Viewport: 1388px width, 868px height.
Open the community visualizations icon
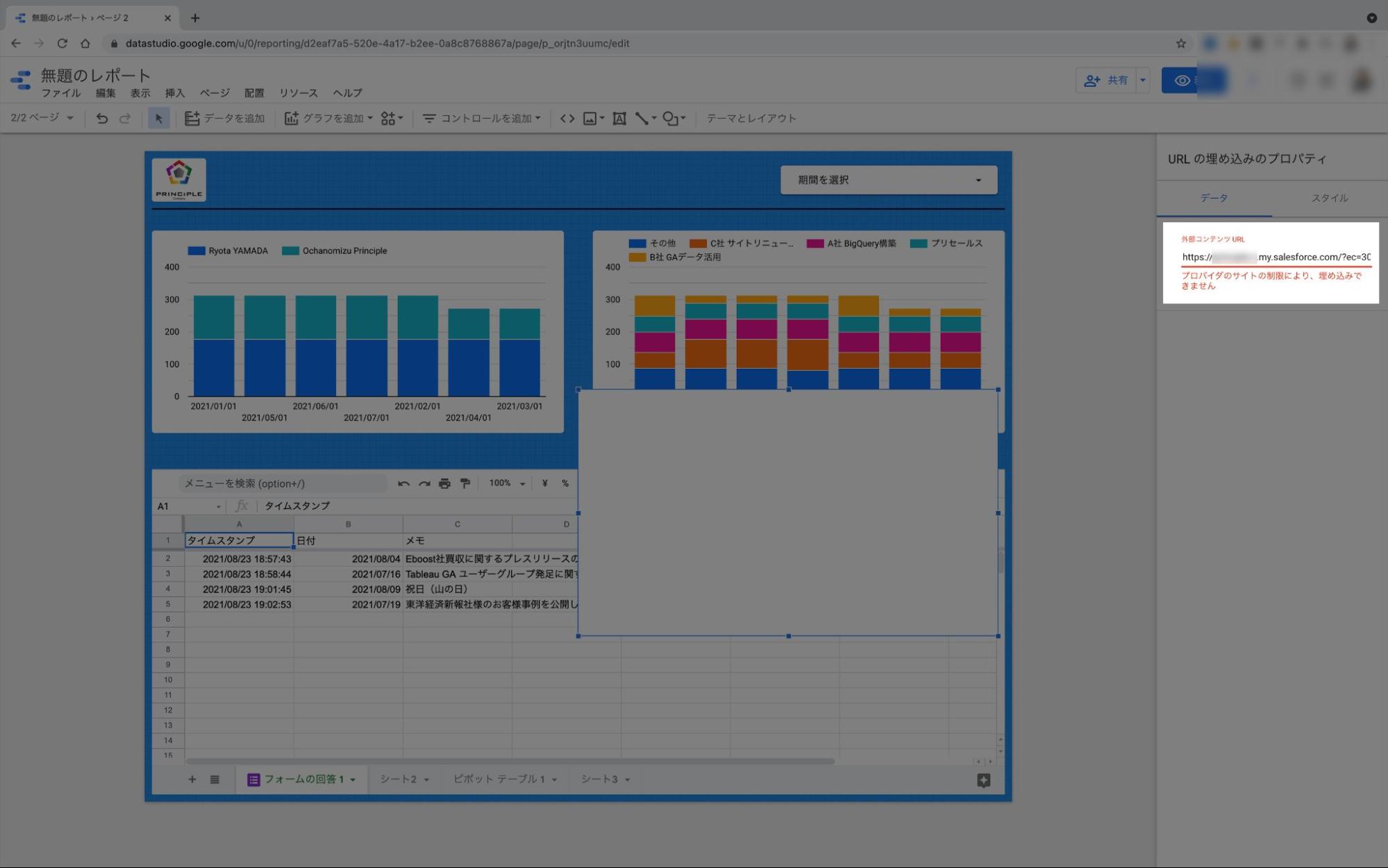389,119
